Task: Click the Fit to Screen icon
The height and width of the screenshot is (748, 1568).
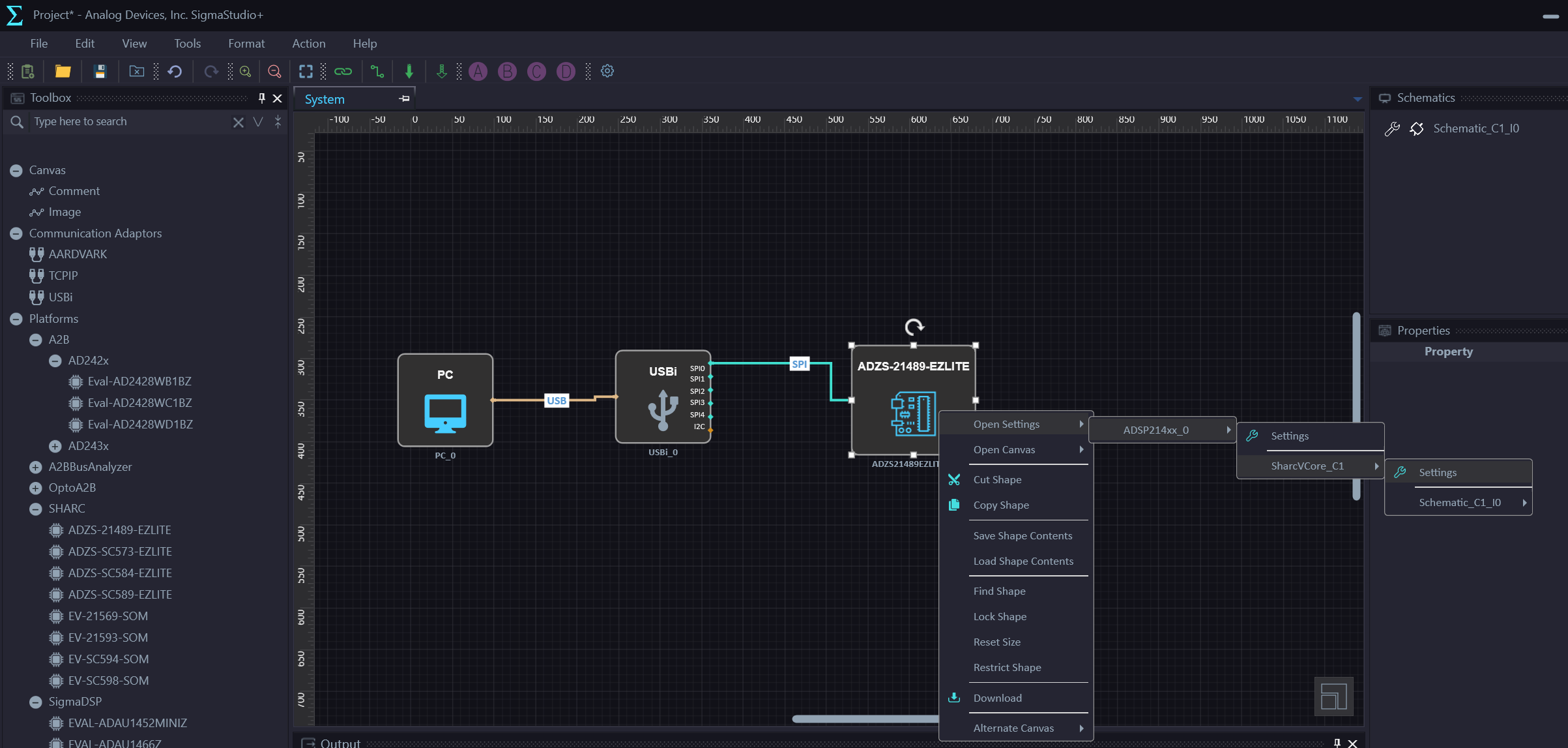Action: coord(306,71)
